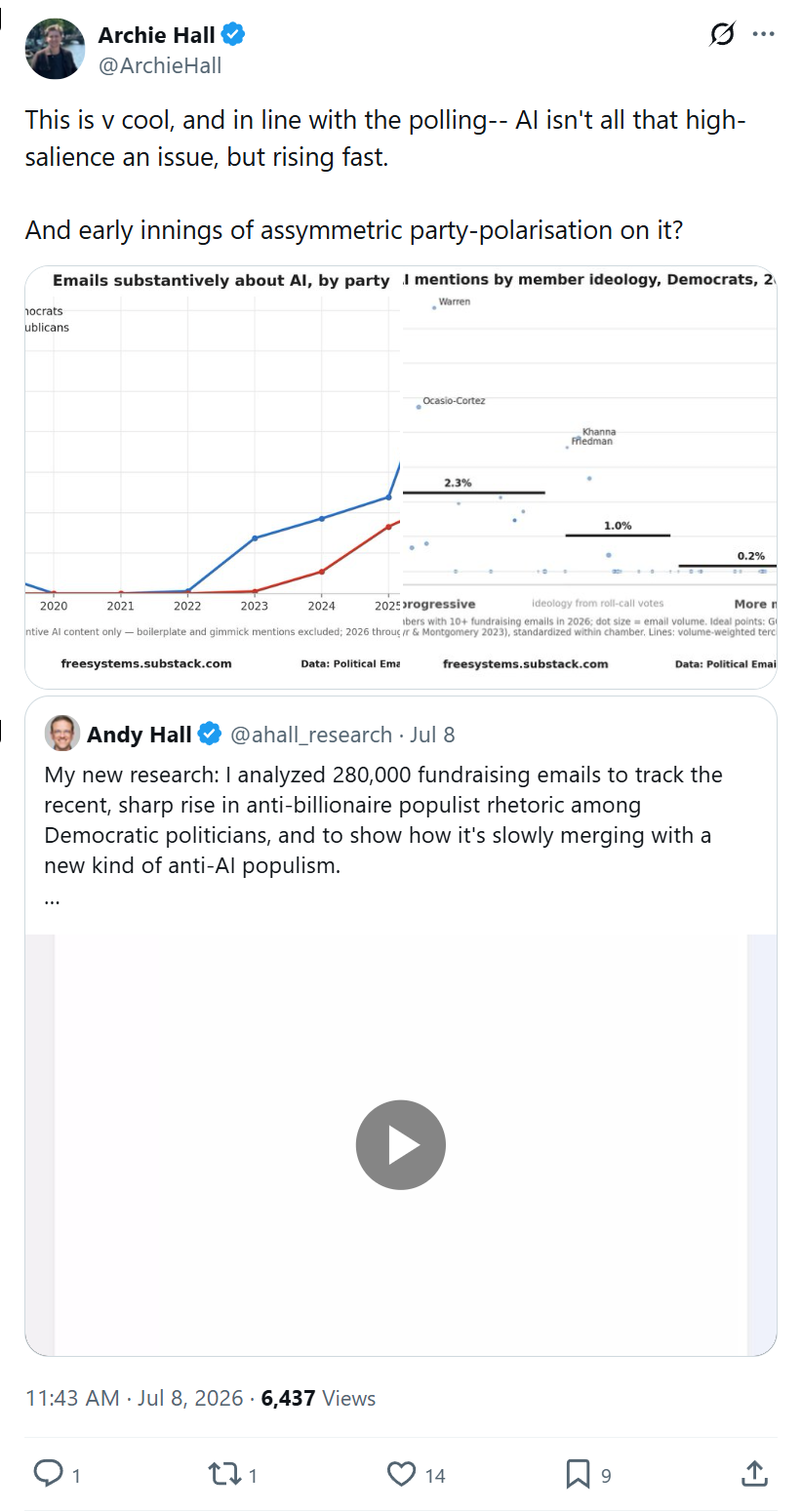Viewport: 802px width, 1512px height.
Task: Open the Archie Hall display name
Action: tap(157, 35)
